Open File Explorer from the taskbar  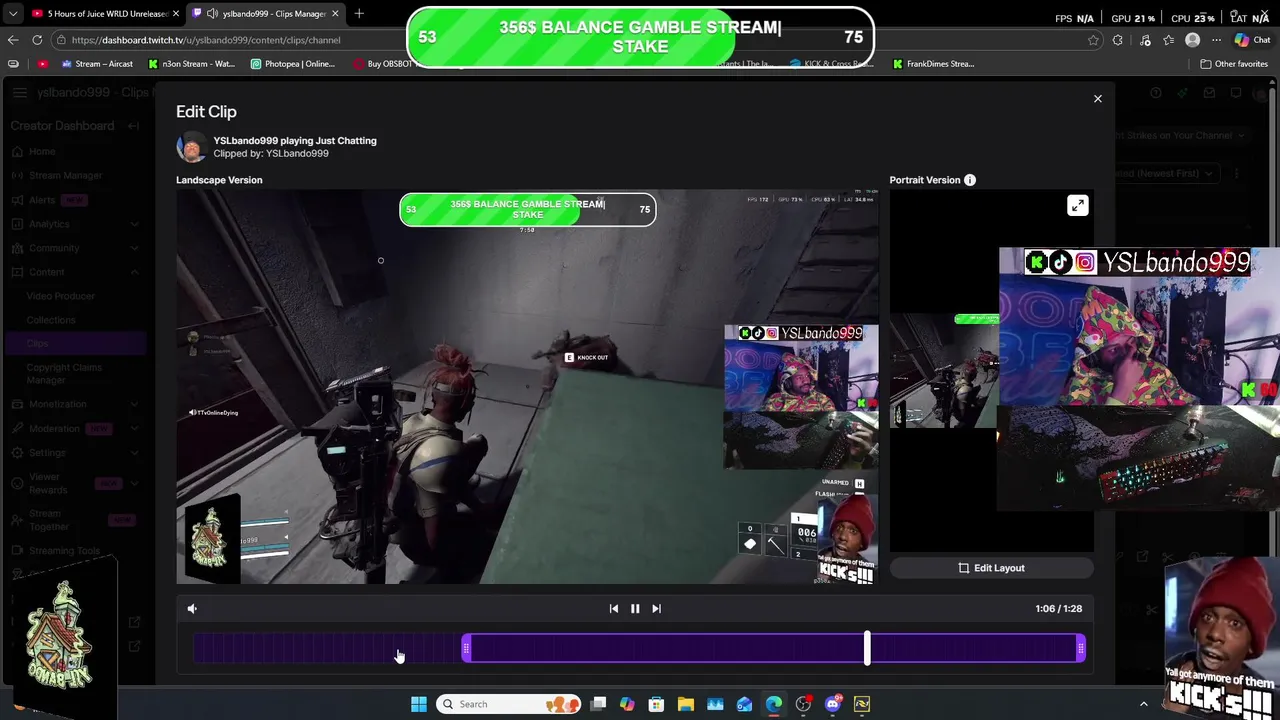click(x=686, y=704)
